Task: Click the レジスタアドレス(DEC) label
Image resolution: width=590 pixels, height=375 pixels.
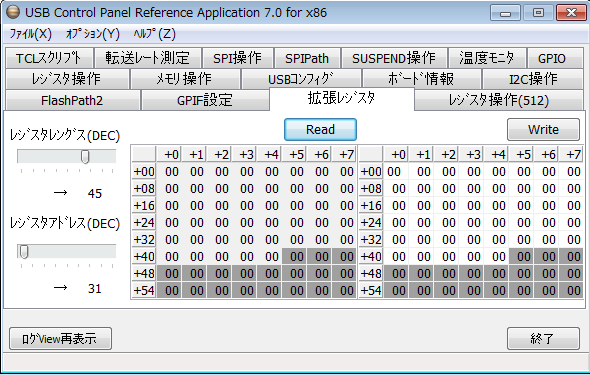Action: click(x=65, y=223)
